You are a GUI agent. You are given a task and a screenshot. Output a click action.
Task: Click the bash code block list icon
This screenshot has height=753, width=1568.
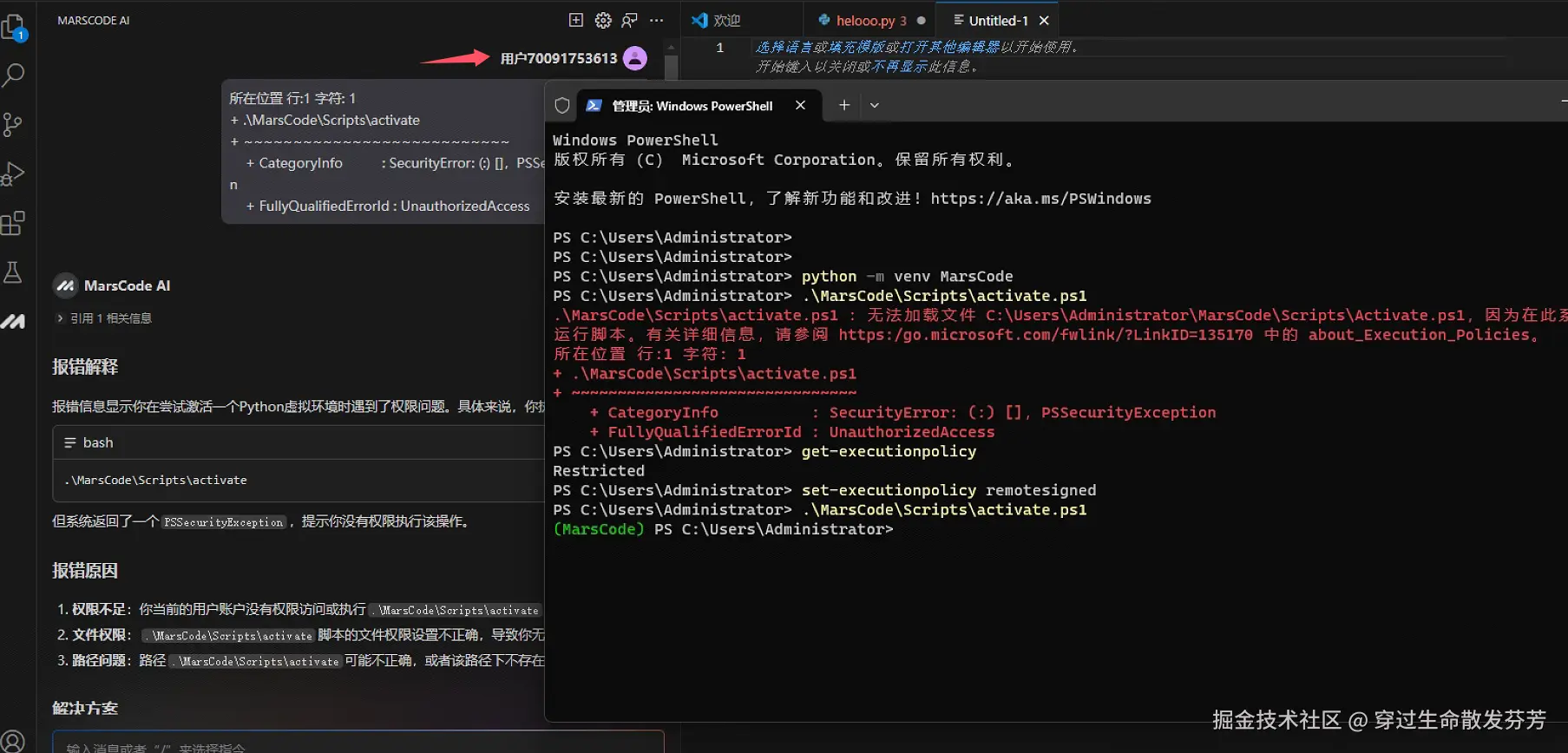pos(70,442)
